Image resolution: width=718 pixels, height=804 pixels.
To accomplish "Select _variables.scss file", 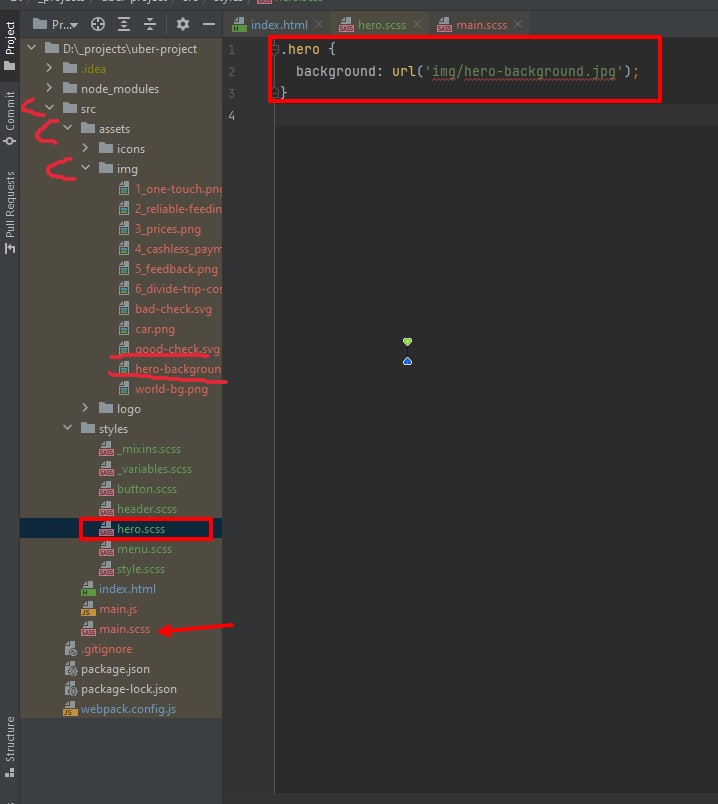I will coord(146,469).
